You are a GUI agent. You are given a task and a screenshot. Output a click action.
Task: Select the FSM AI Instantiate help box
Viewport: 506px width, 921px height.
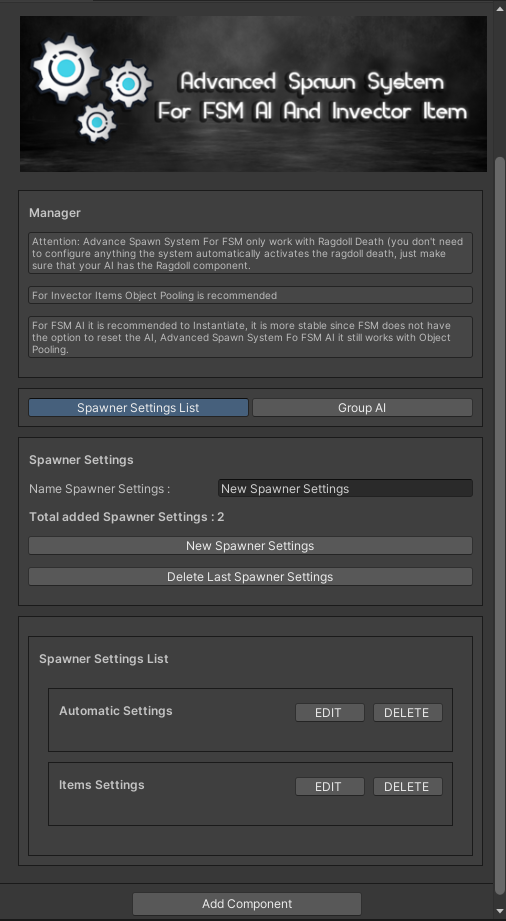250,337
